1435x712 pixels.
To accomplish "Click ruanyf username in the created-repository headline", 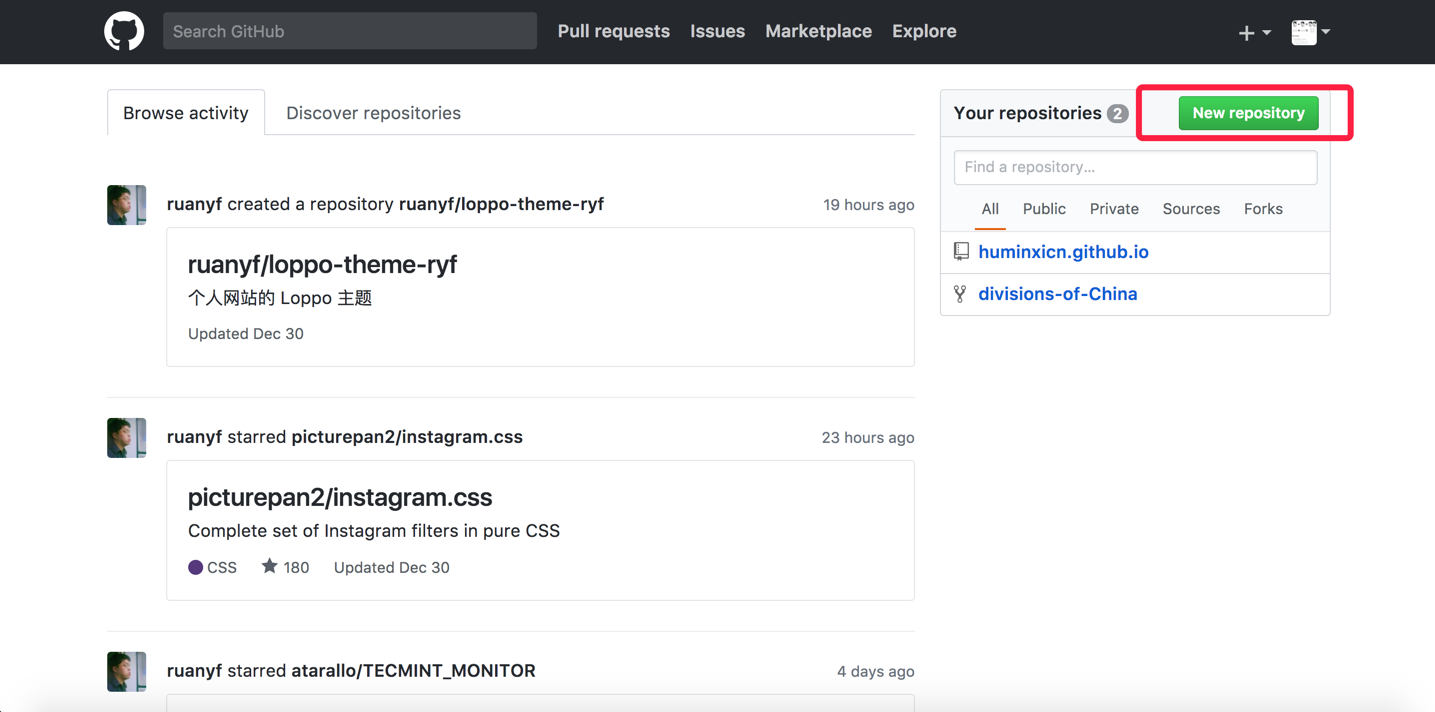I will (195, 204).
